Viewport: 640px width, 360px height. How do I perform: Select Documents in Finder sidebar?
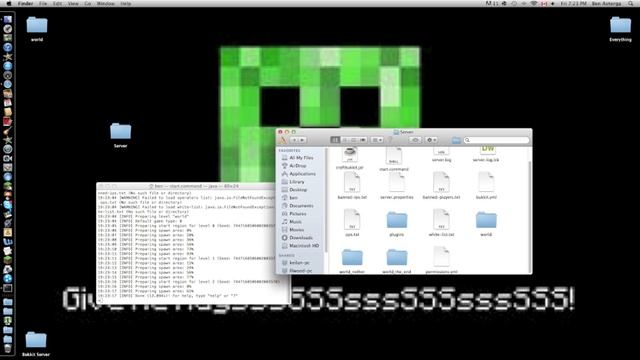point(302,206)
